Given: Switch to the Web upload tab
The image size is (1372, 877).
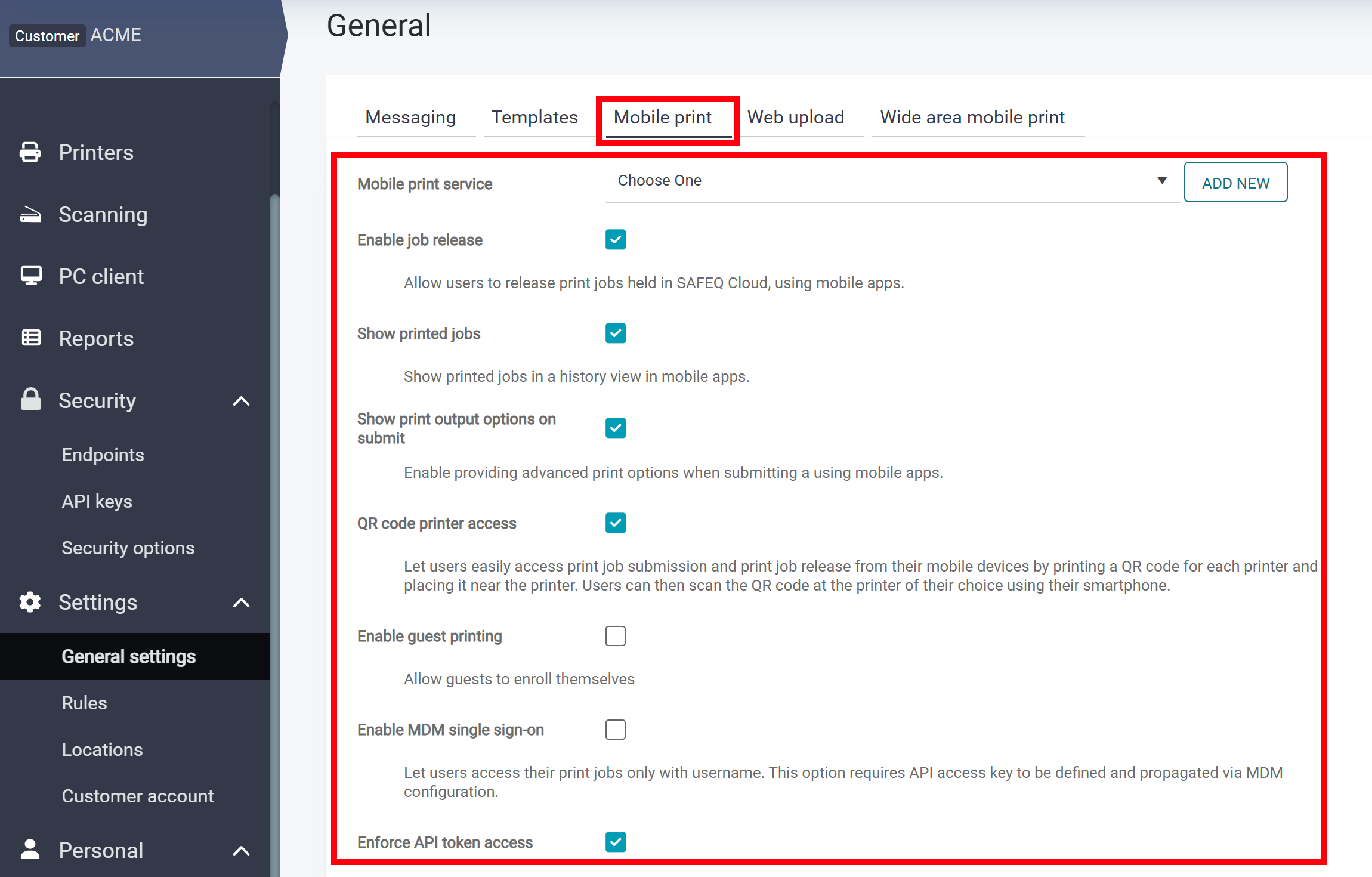Looking at the screenshot, I should tap(796, 118).
